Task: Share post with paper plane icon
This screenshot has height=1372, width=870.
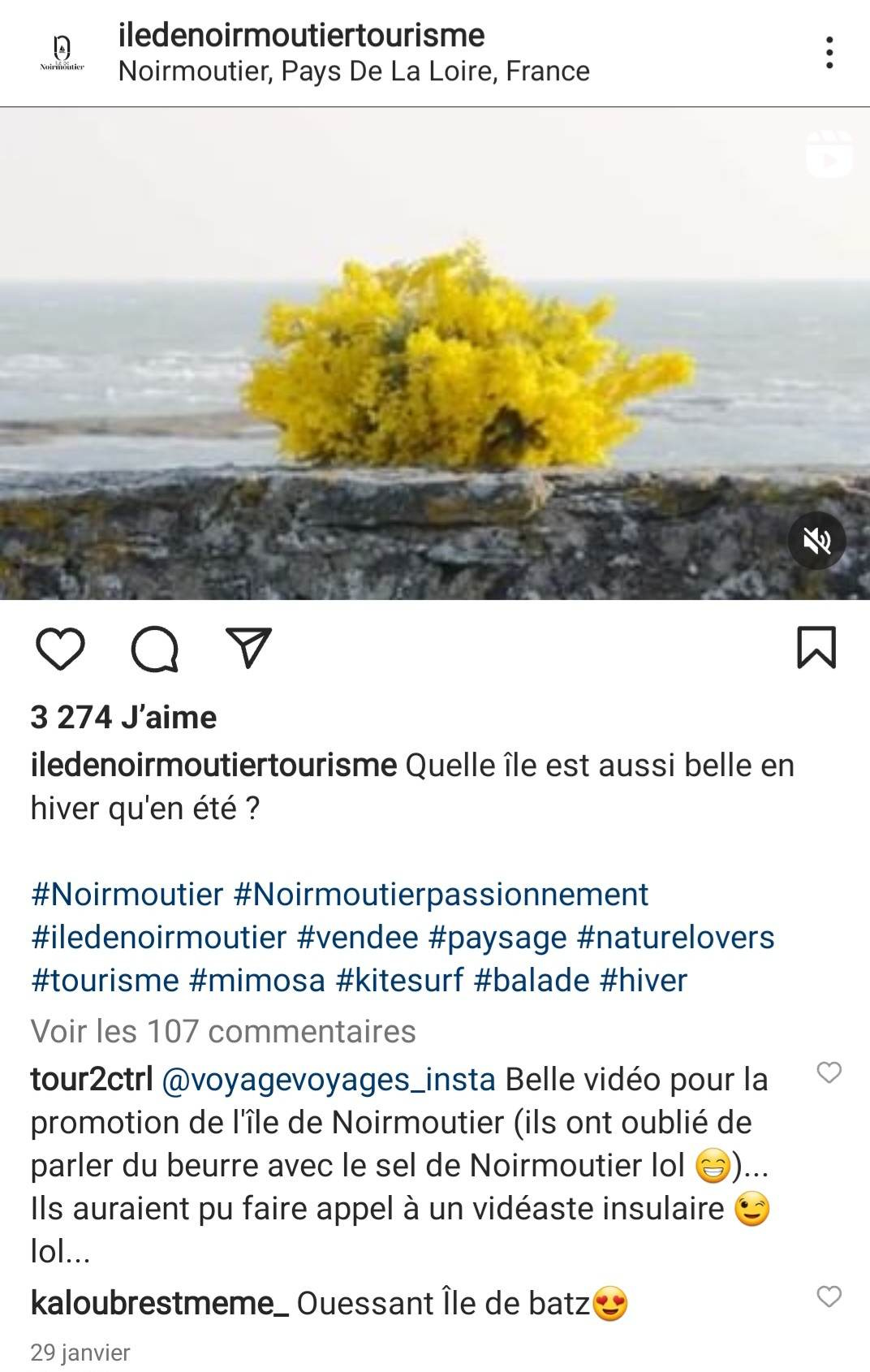Action: (248, 648)
